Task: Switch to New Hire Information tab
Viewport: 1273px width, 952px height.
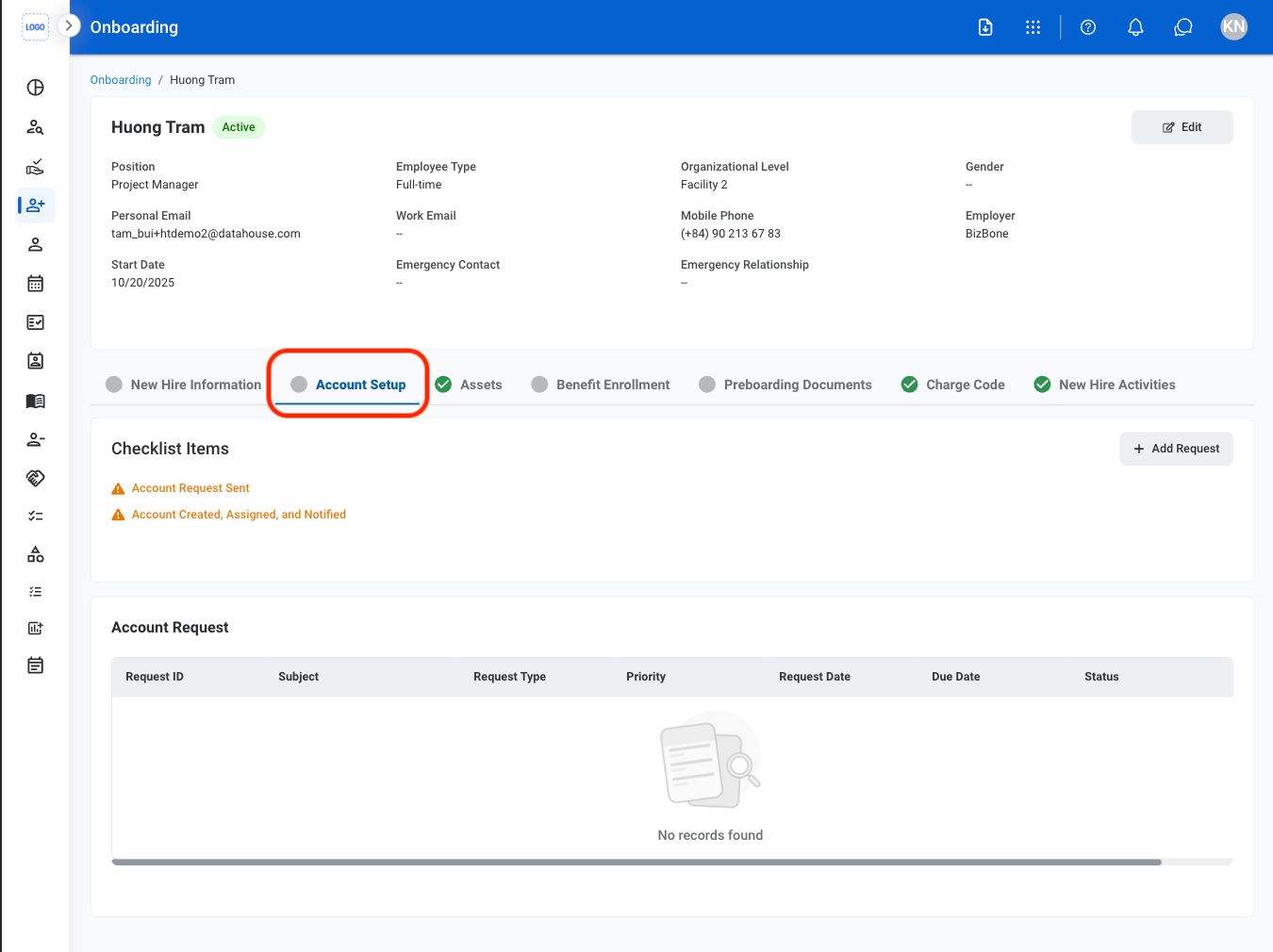Action: pos(184,385)
